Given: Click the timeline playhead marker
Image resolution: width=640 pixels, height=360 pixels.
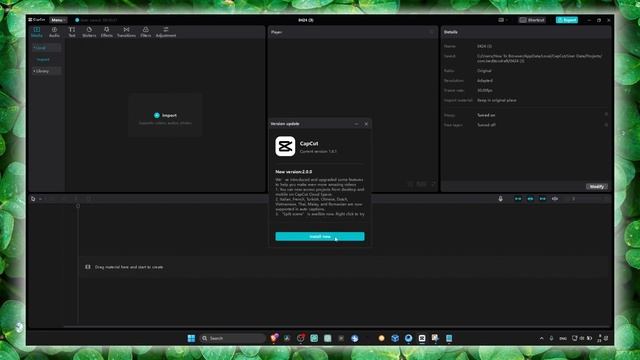Looking at the screenshot, I should click(78, 206).
